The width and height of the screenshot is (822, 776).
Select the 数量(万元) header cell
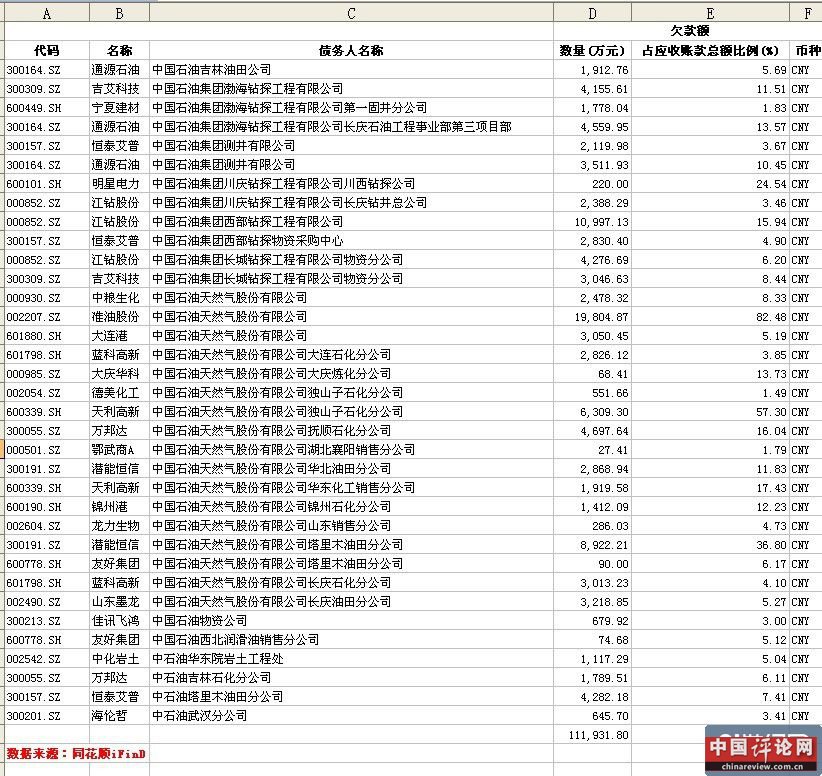pyautogui.click(x=592, y=50)
